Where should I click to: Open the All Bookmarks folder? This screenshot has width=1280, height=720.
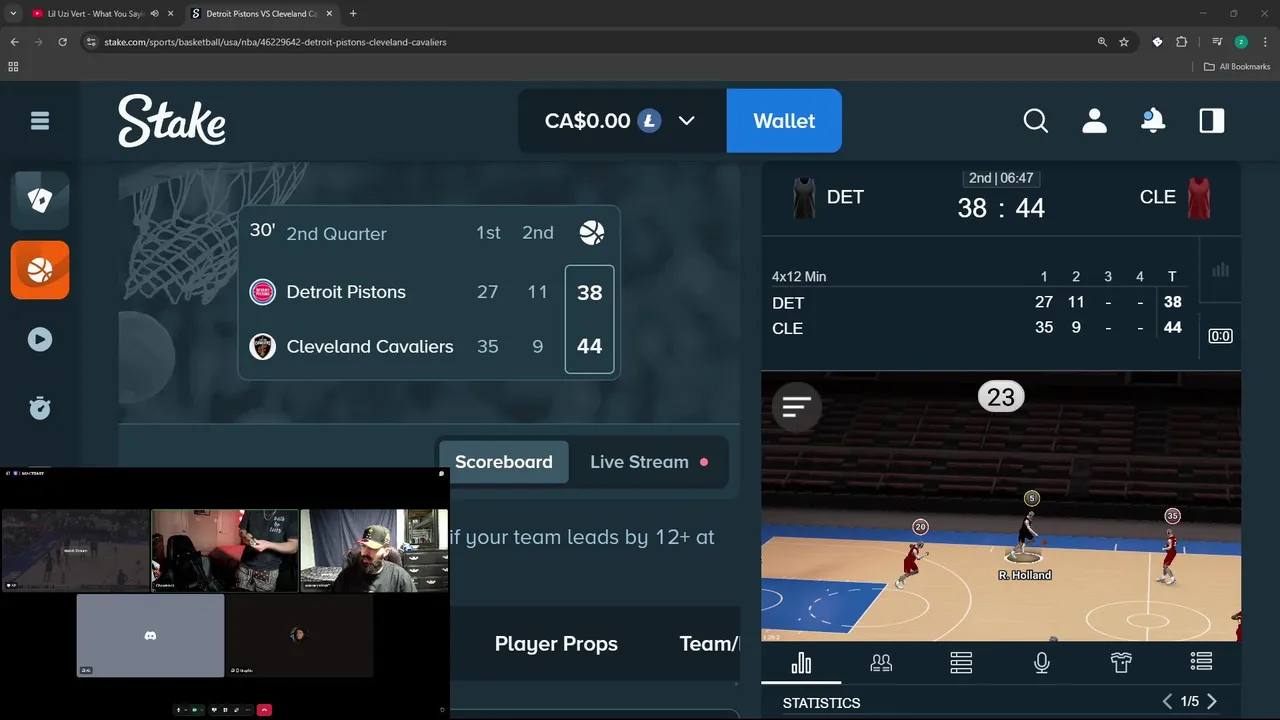pos(1237,67)
